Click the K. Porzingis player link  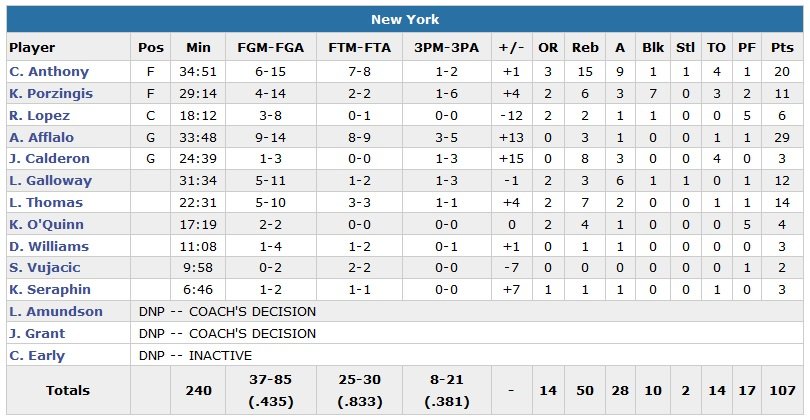53,94
